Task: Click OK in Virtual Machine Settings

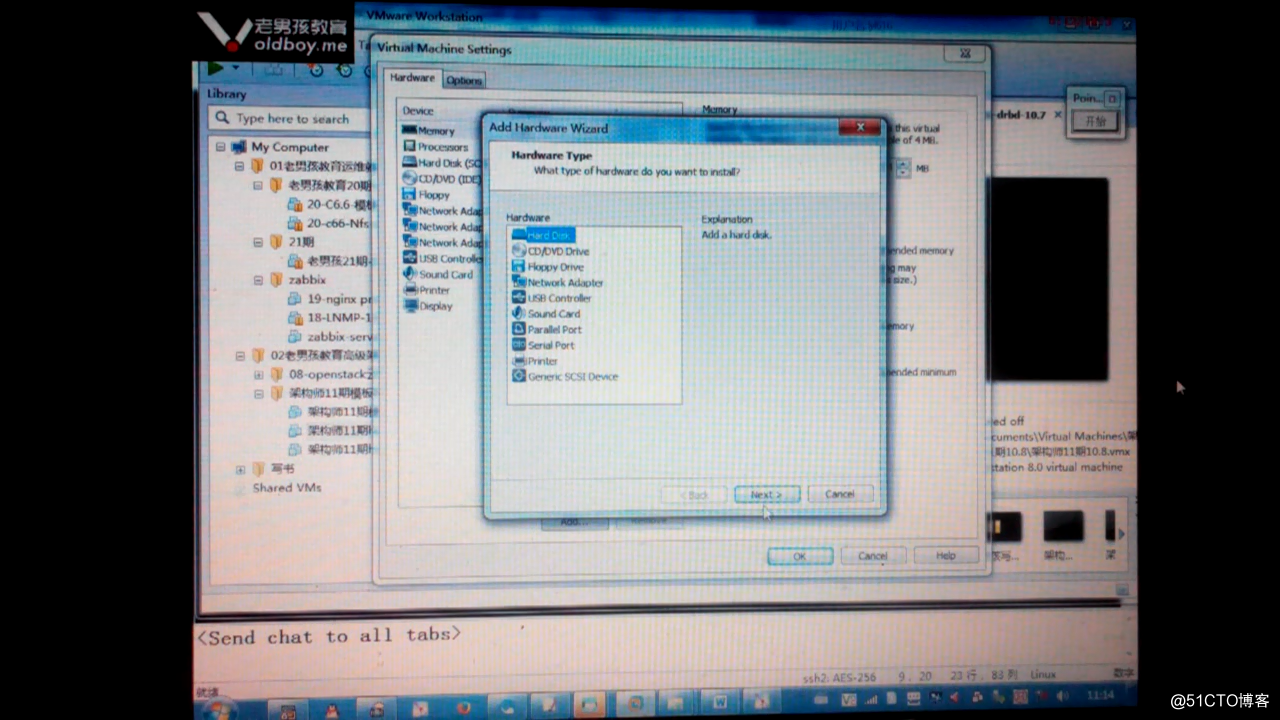Action: pyautogui.click(x=800, y=556)
